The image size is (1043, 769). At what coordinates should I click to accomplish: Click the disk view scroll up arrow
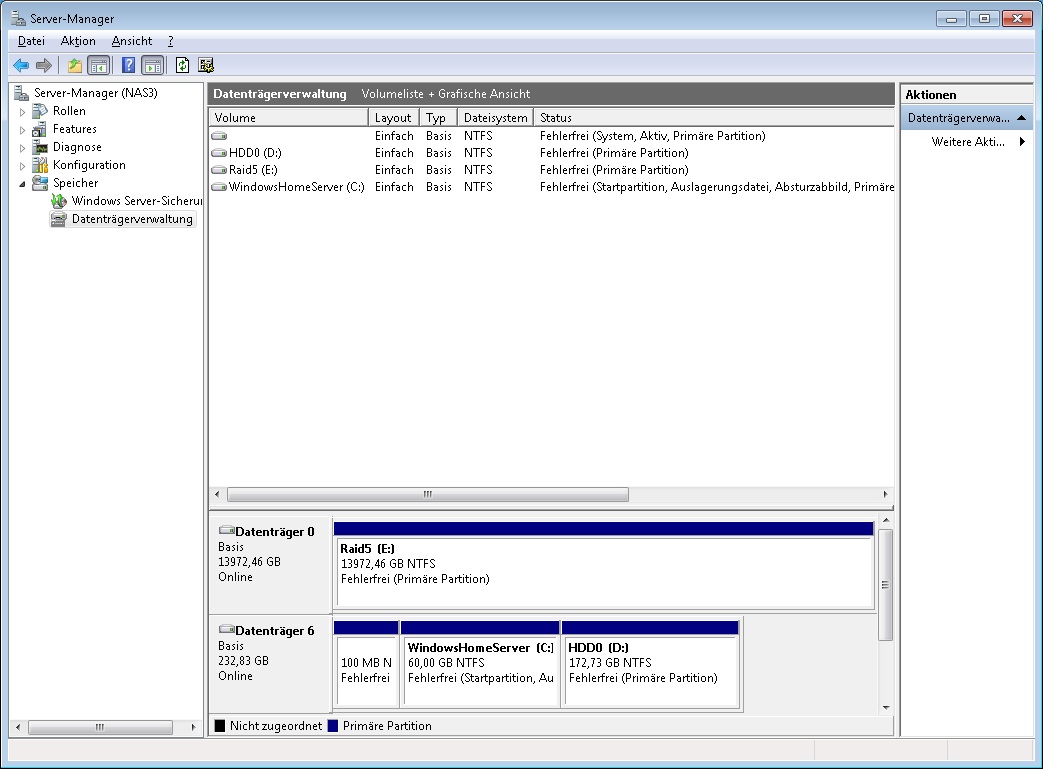886,520
